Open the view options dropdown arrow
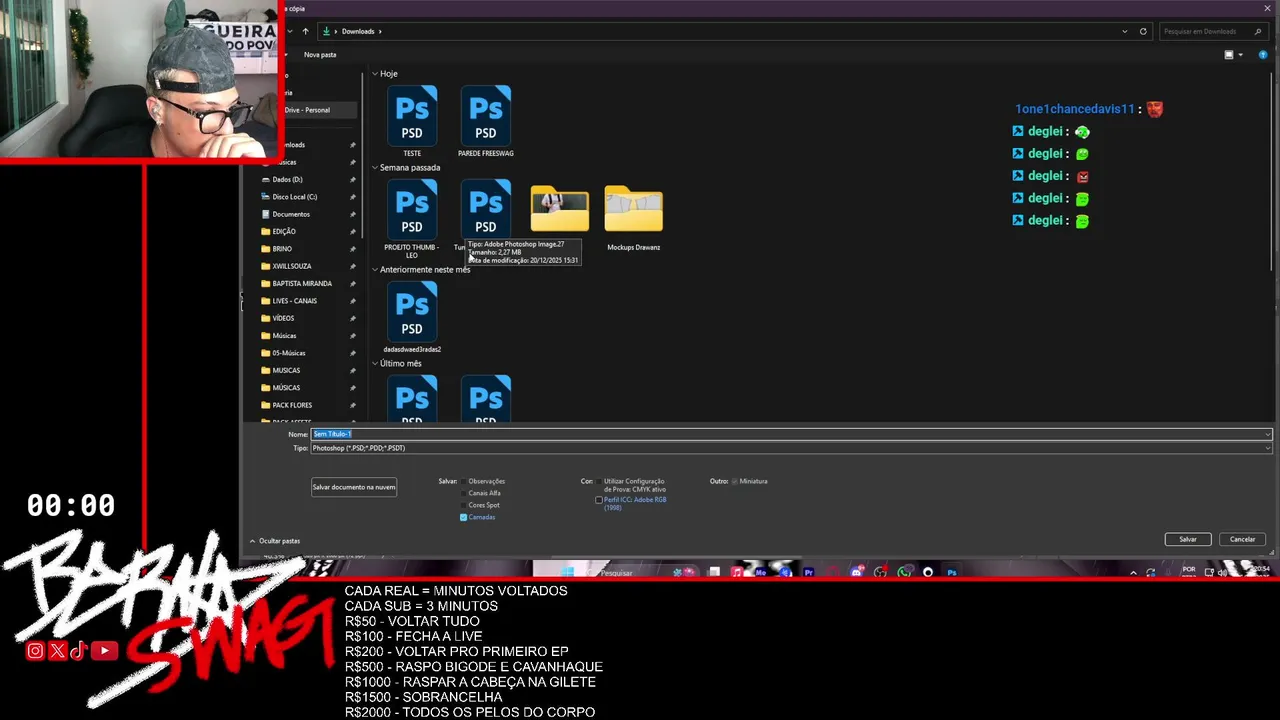This screenshot has width=1280, height=720. (x=1241, y=55)
